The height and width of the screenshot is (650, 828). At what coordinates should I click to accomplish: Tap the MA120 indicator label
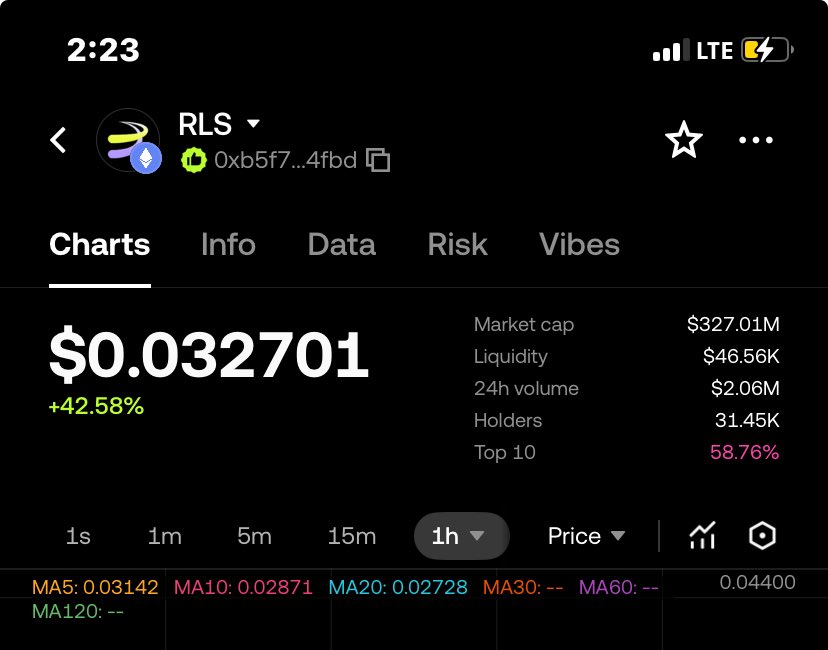(x=78, y=611)
